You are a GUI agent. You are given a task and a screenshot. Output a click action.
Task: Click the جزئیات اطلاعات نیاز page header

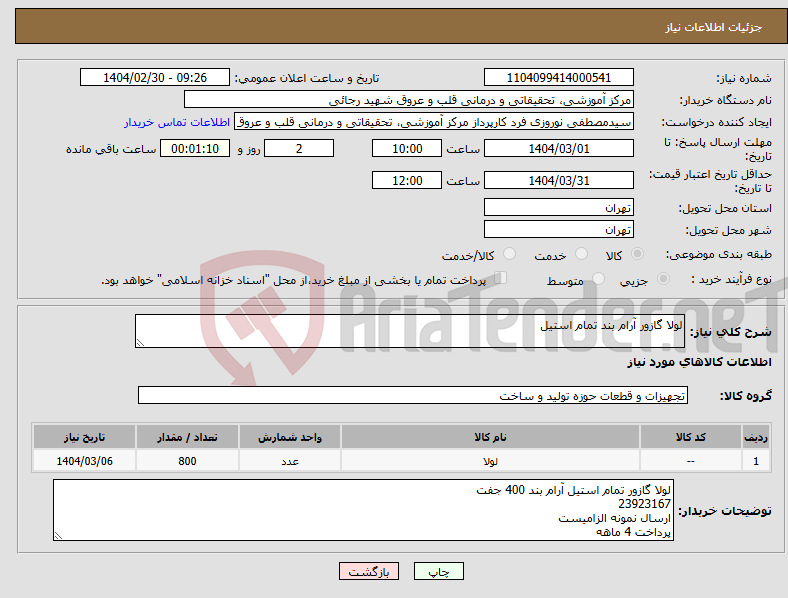[x=713, y=27]
